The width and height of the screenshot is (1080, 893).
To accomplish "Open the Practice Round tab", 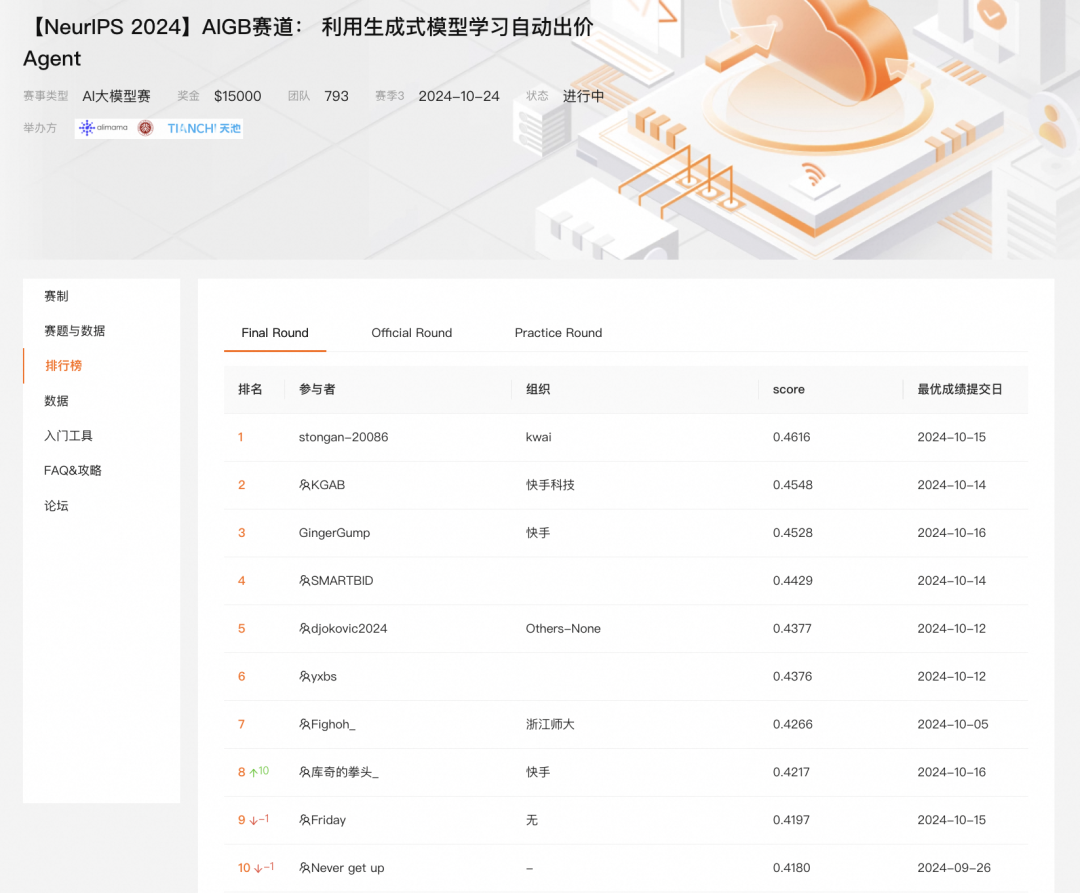I will 558,333.
